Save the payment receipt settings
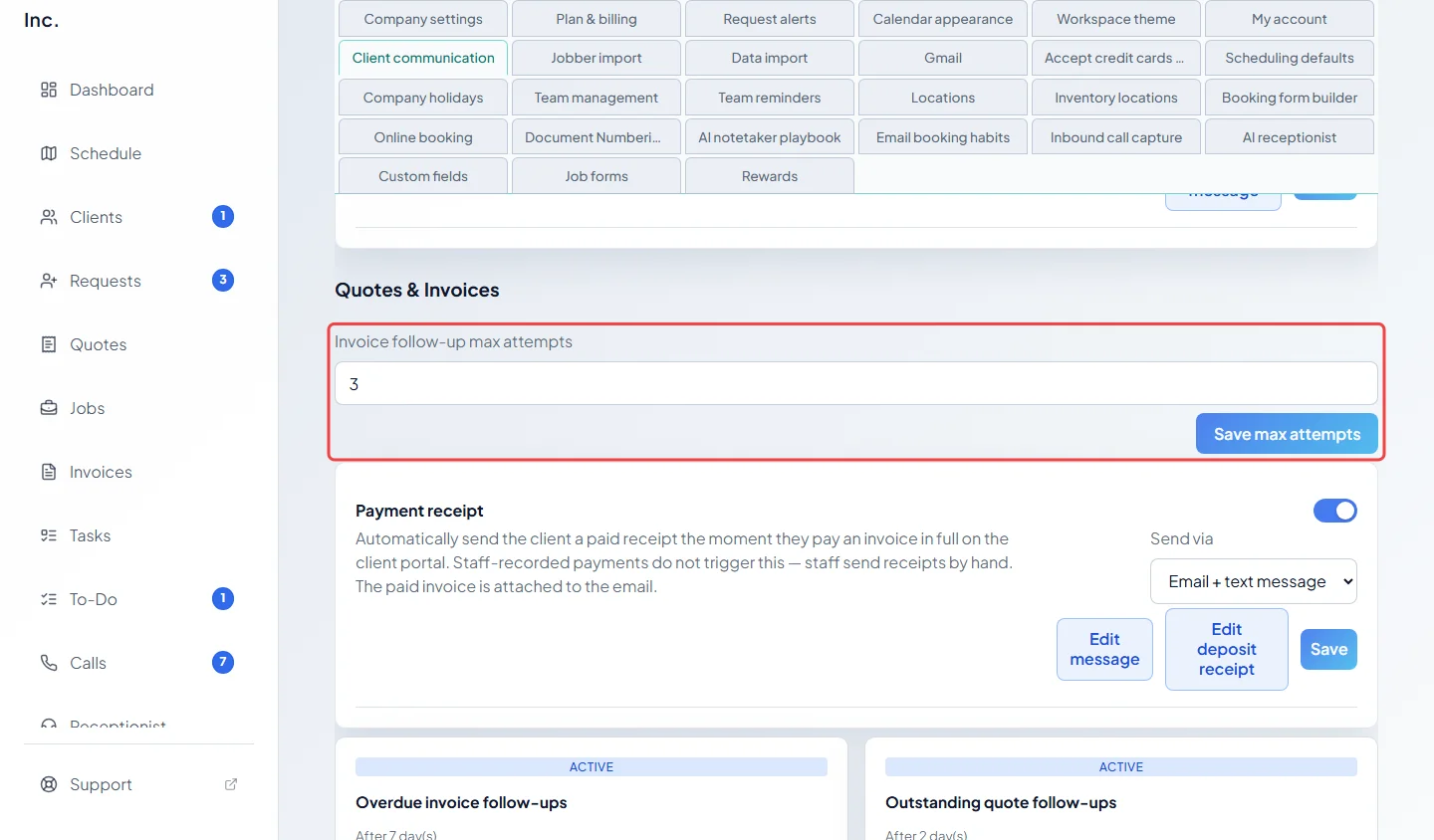1434x840 pixels. tap(1328, 649)
